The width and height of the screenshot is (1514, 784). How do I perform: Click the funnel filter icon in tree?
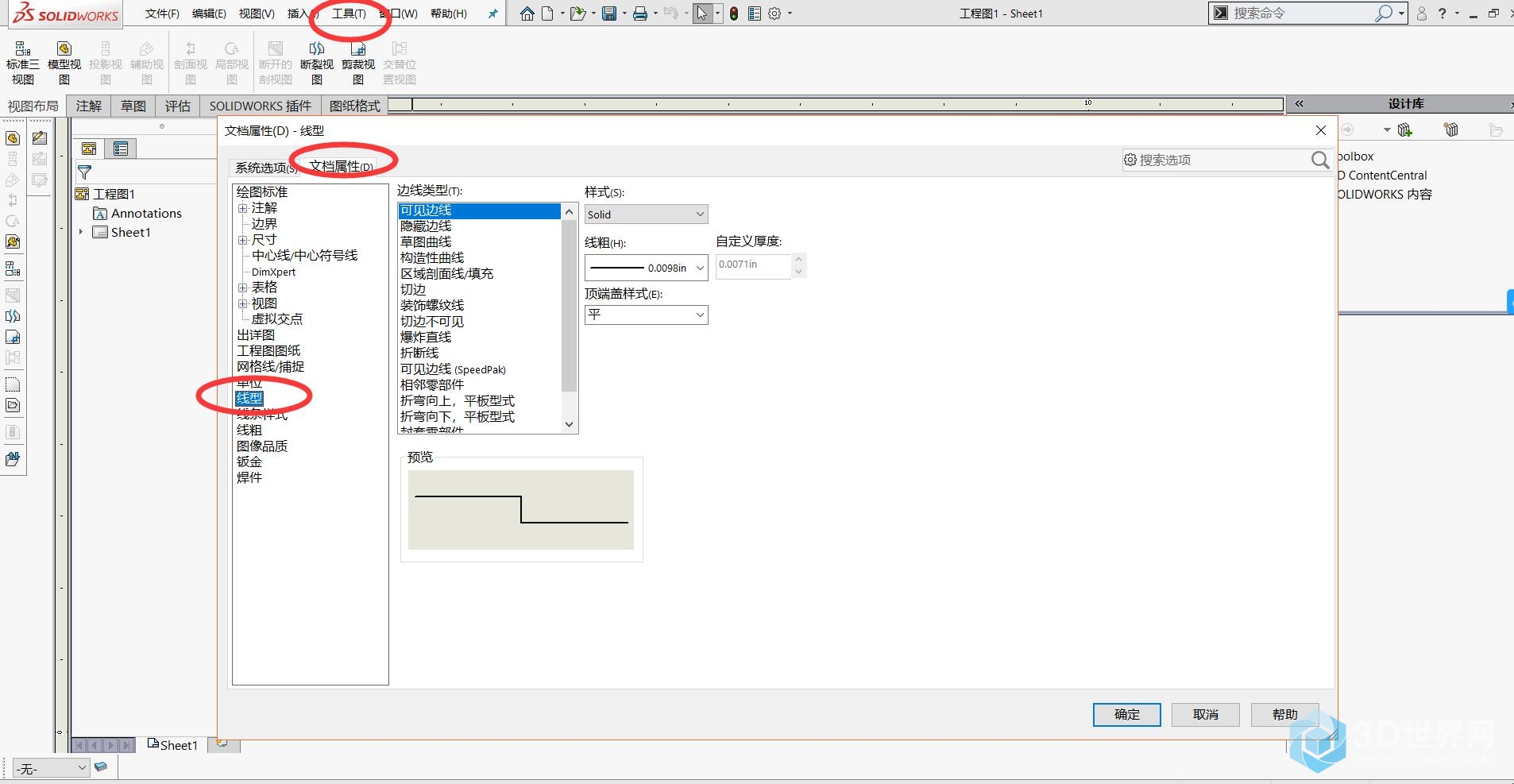click(84, 172)
